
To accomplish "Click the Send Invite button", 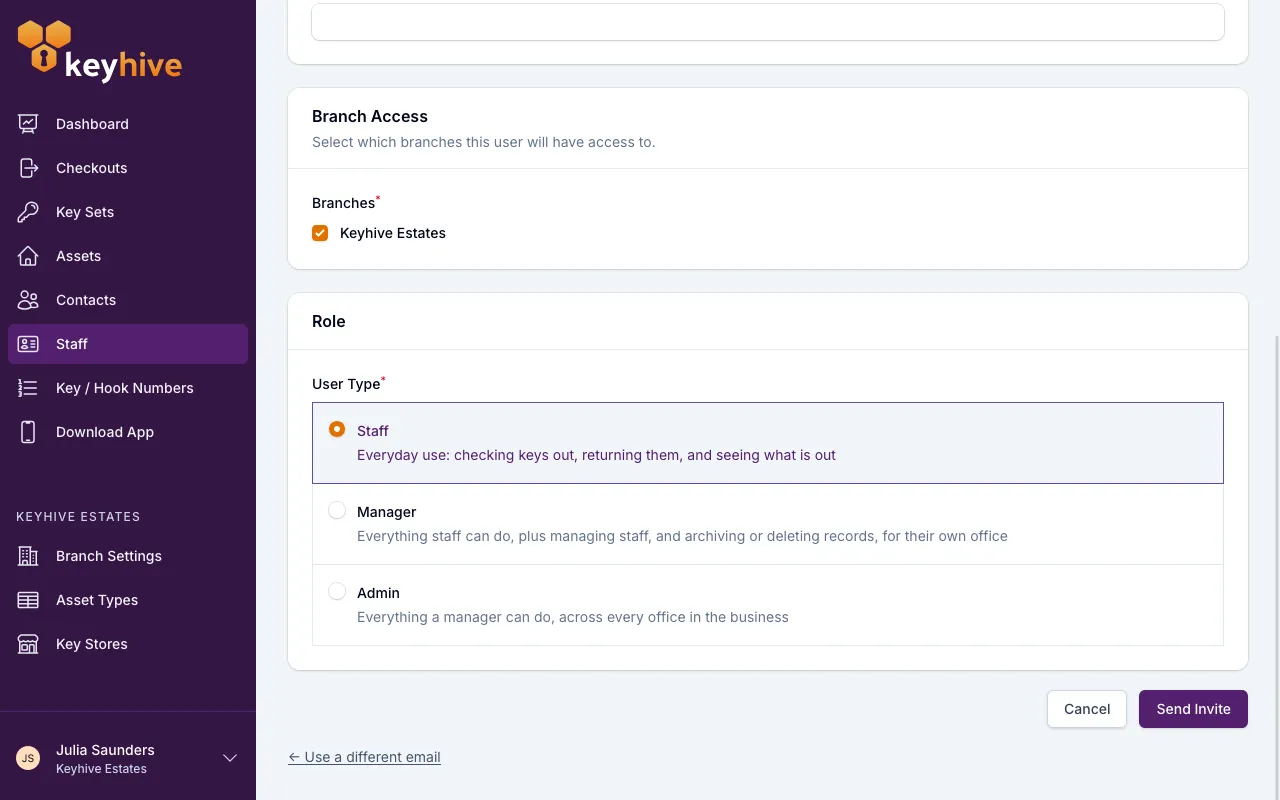I will tap(1193, 709).
